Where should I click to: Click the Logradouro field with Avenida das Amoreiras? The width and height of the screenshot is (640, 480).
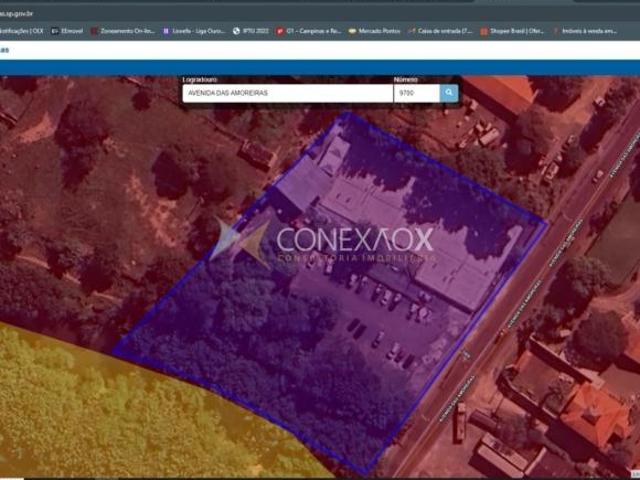(x=288, y=93)
